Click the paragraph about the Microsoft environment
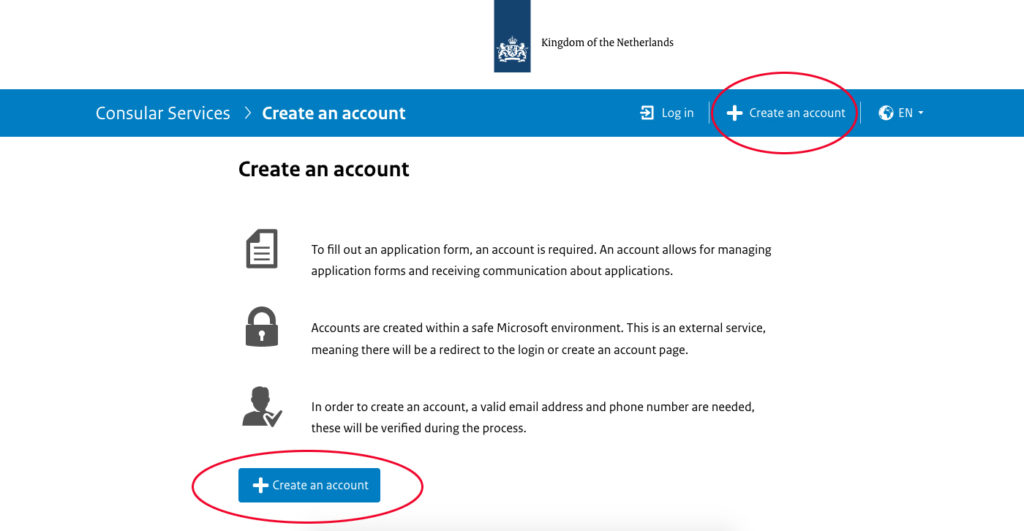 coord(538,338)
